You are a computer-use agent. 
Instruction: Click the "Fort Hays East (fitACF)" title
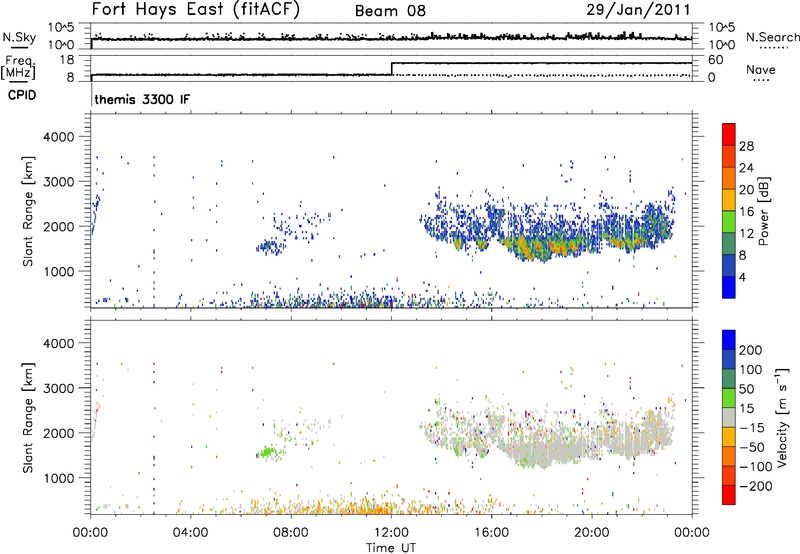195,9
